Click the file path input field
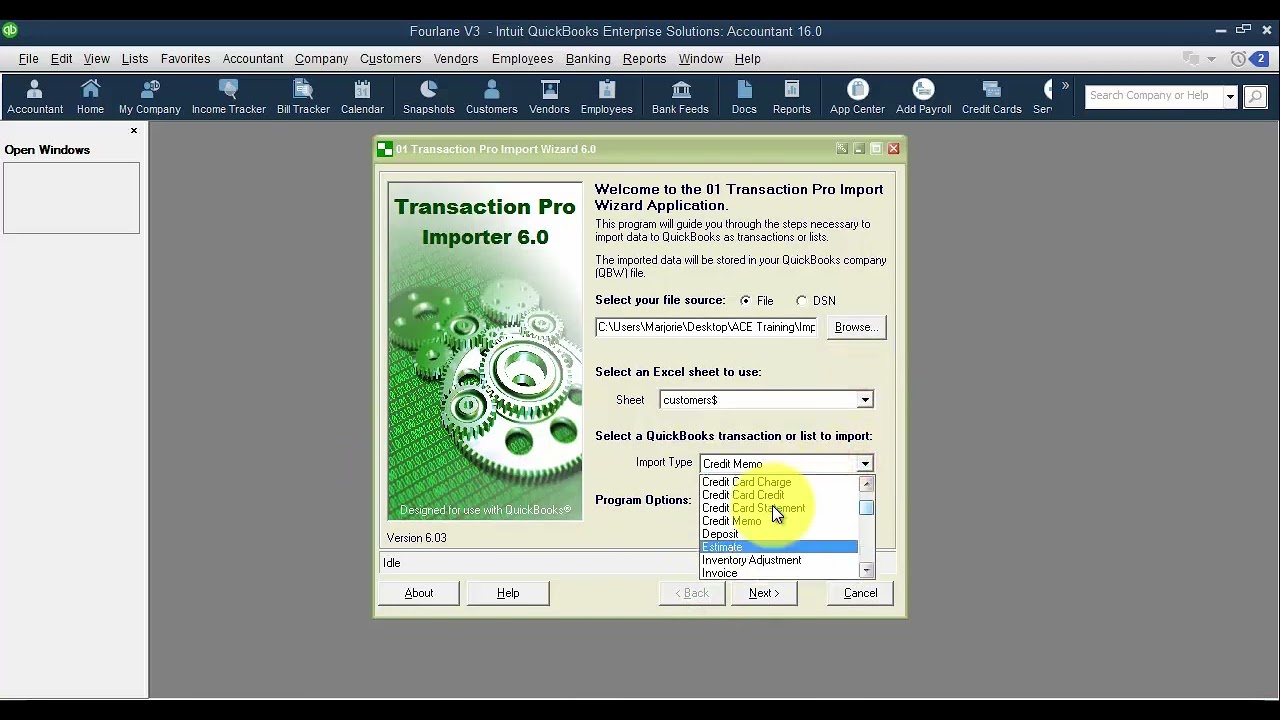 (x=706, y=327)
